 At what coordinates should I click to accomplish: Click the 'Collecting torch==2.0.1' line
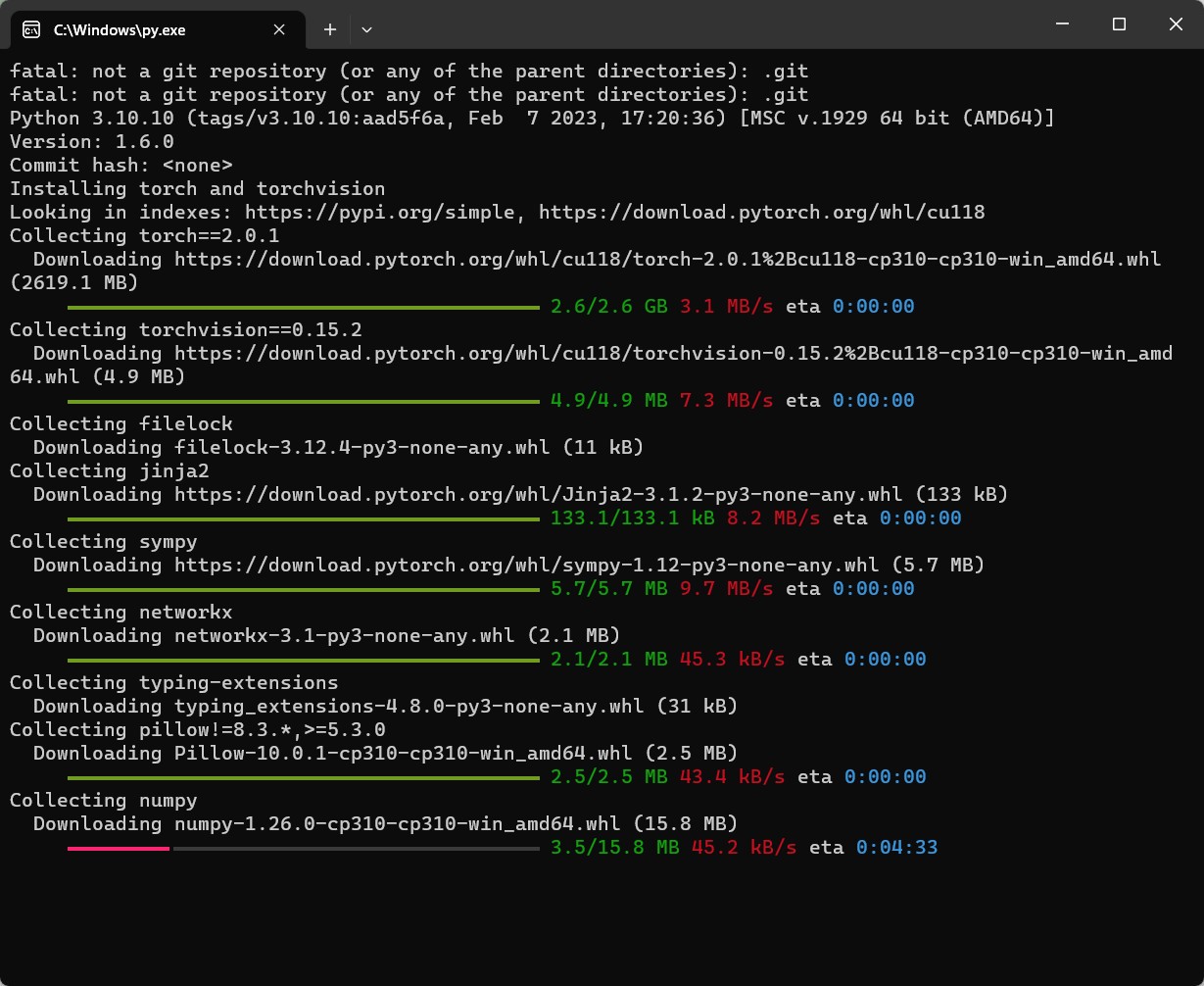(145, 236)
